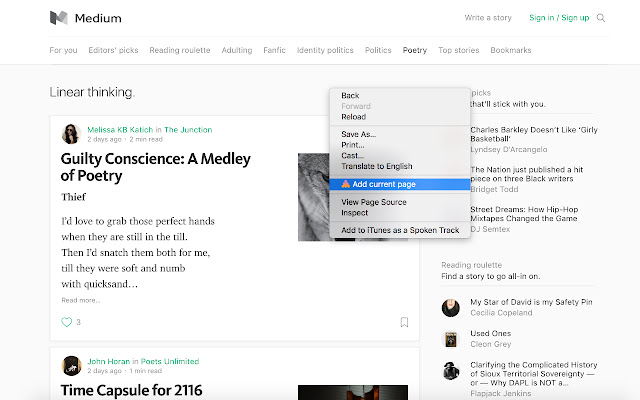Viewport: 640px width, 400px height.
Task: Open The Junction publication link
Action: tap(188, 130)
